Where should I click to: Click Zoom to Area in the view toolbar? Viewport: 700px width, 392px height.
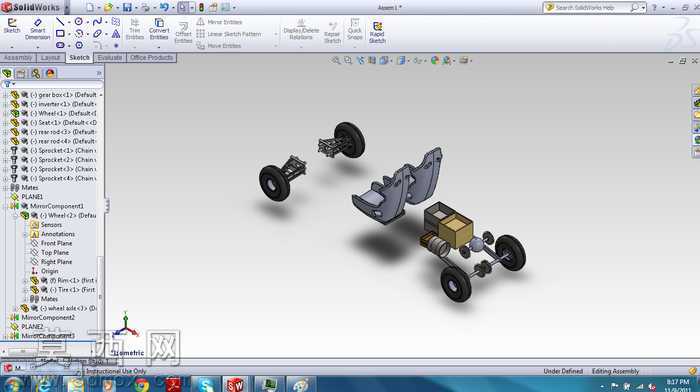coord(348,60)
